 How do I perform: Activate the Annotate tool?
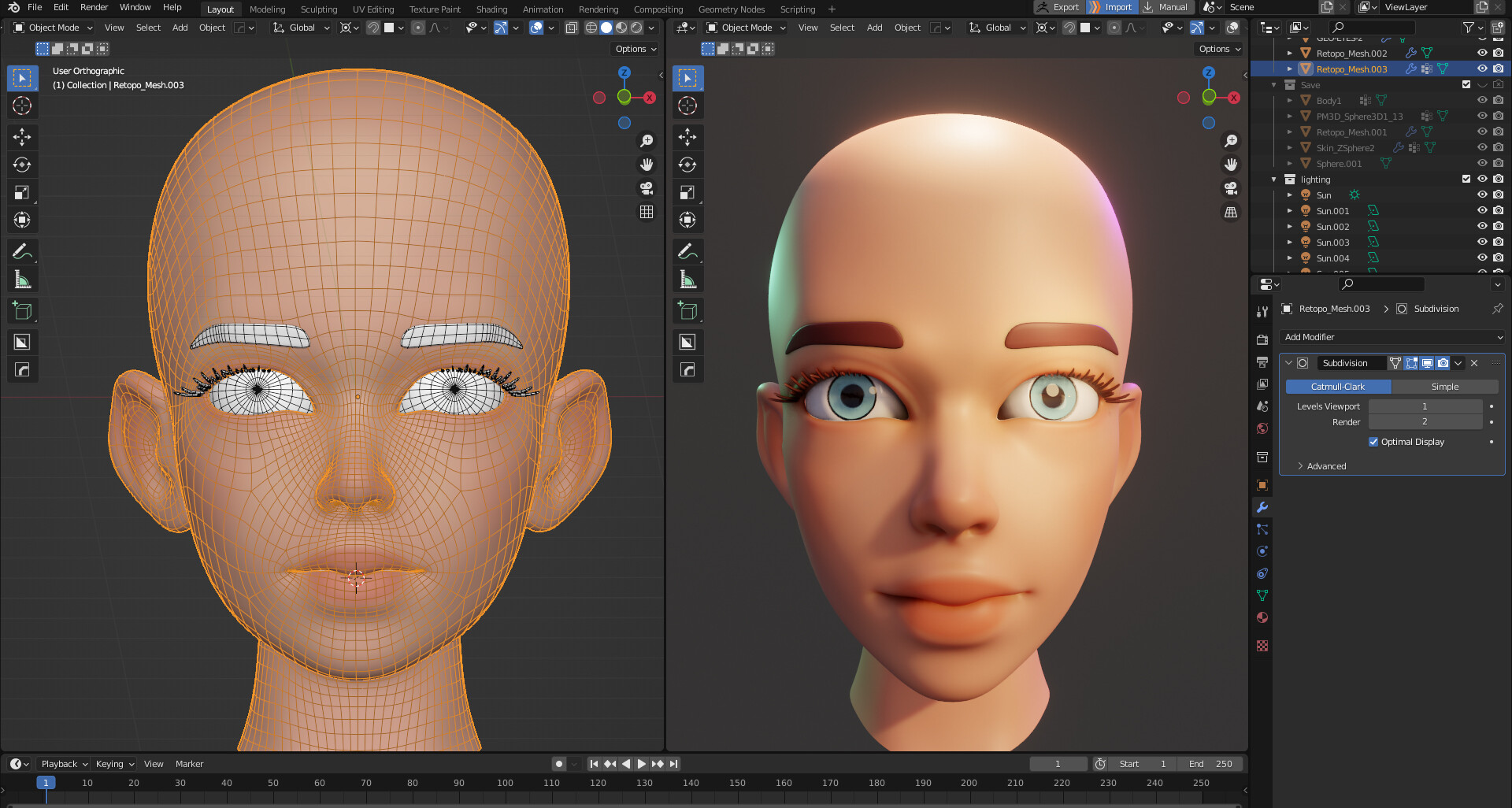(22, 250)
